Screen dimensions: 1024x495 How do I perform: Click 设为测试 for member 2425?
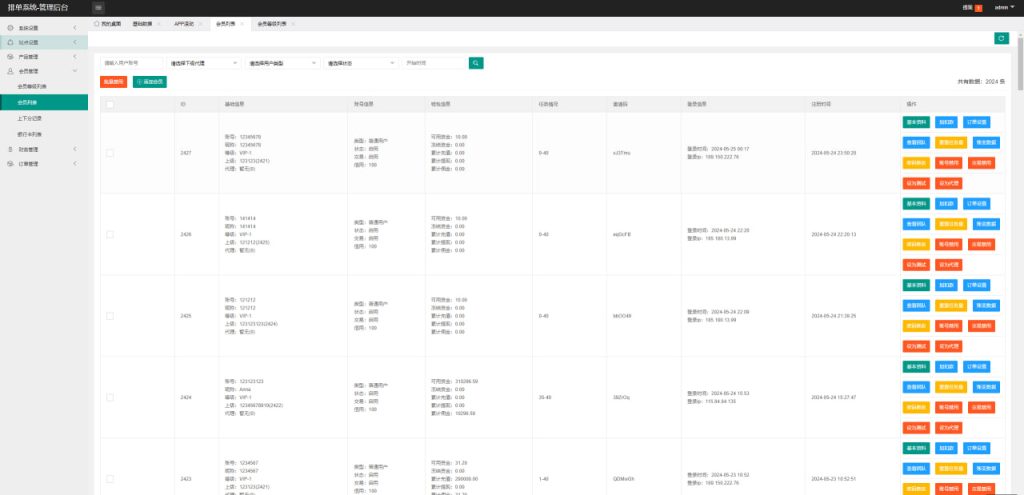916,346
